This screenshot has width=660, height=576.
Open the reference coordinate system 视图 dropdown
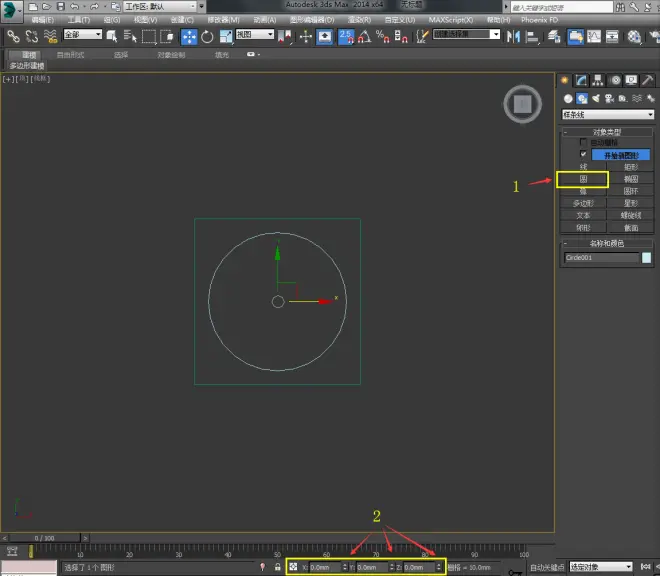coord(255,34)
